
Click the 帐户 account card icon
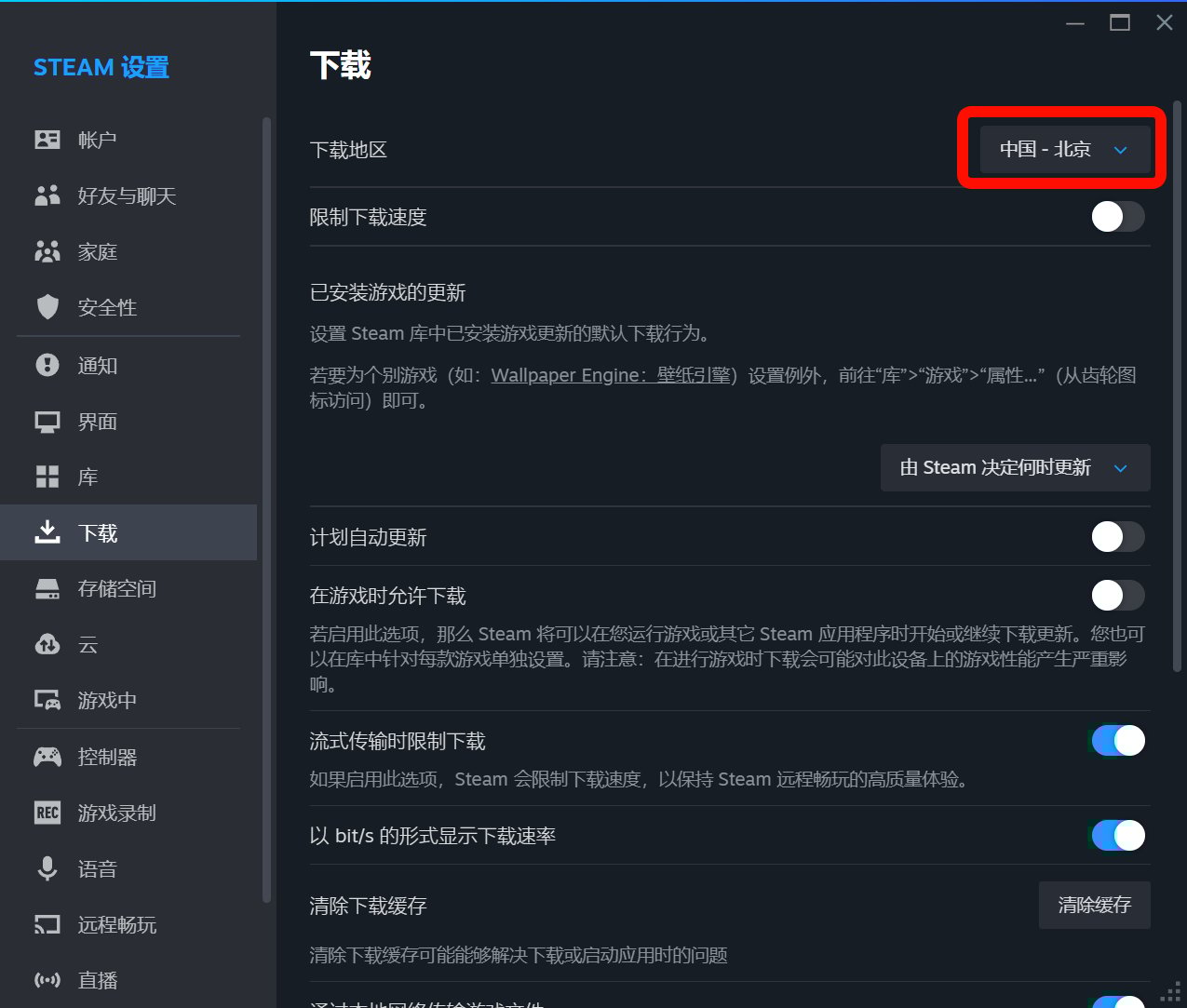click(x=47, y=140)
